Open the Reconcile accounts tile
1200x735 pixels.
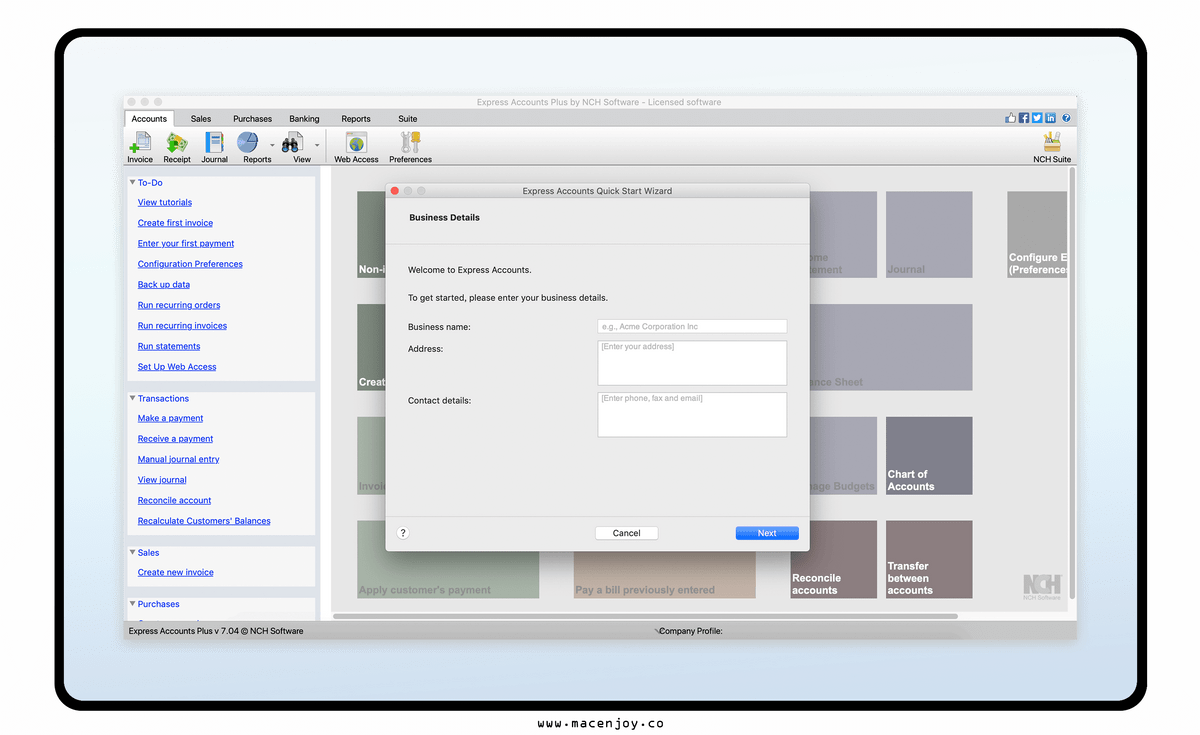[x=833, y=559]
